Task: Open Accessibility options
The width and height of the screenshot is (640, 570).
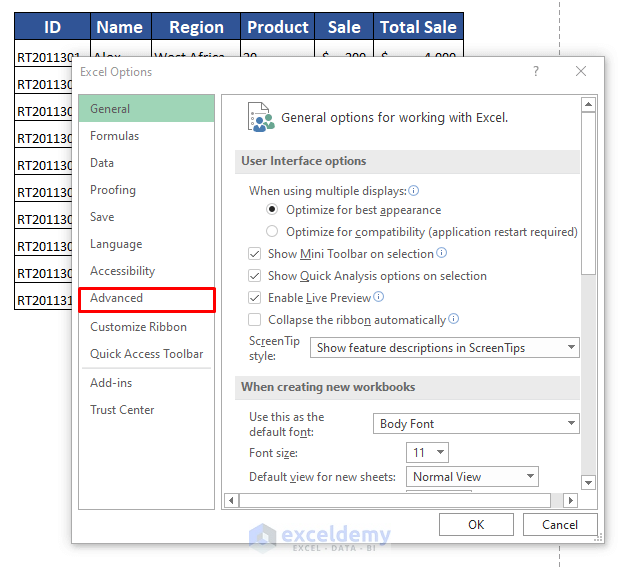Action: point(147,271)
